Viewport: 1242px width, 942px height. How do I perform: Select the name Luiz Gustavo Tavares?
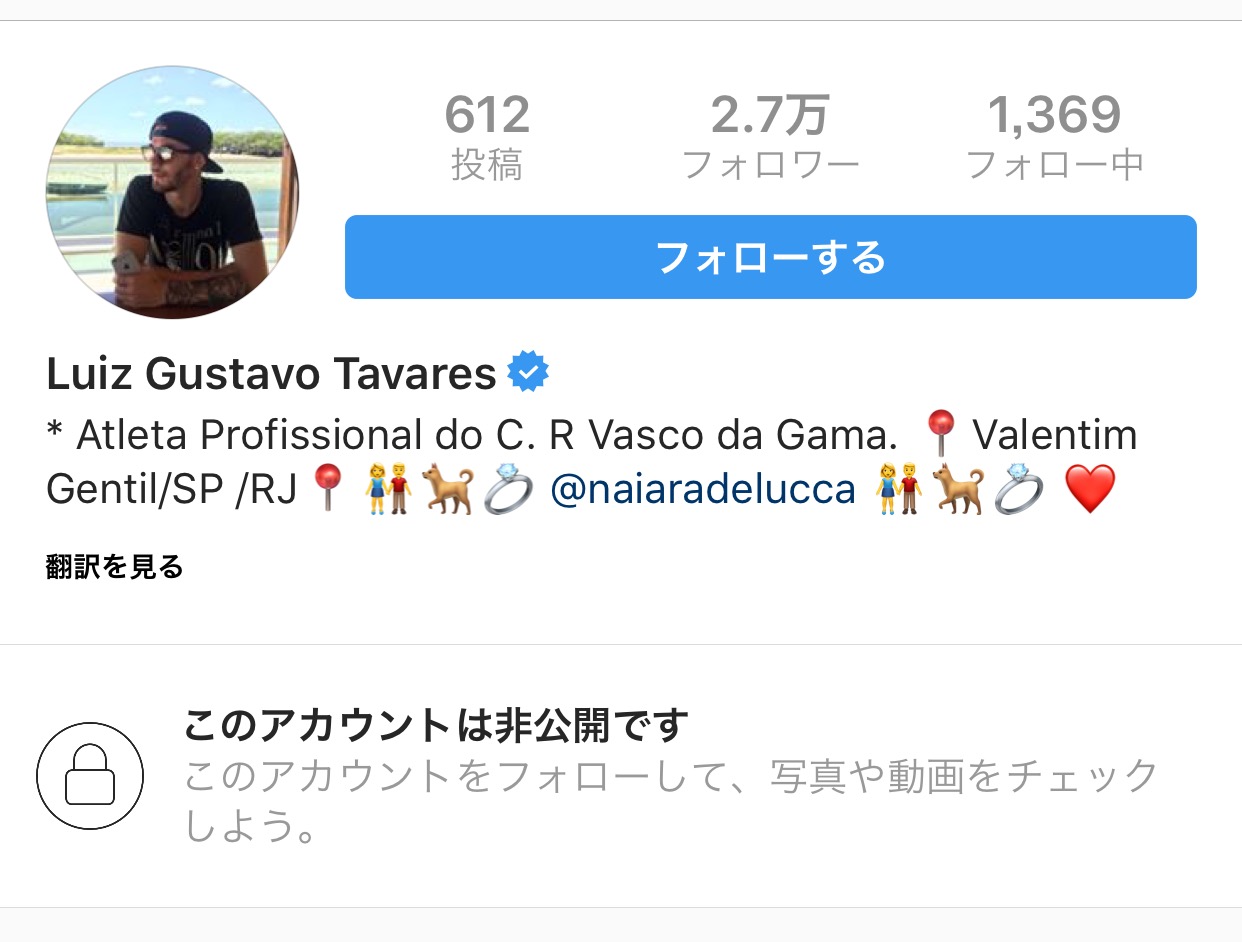[x=271, y=374]
